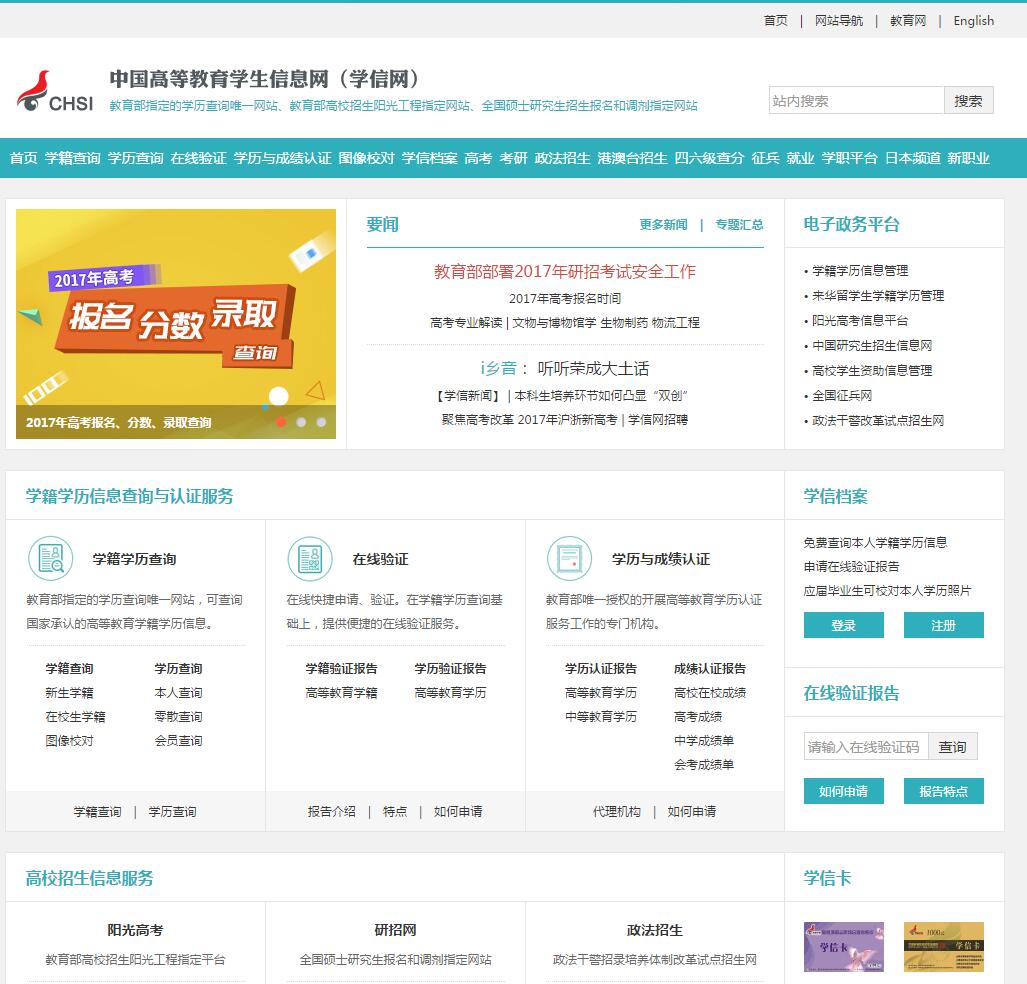Open 学籍学历信息管理 platform link
Image resolution: width=1027 pixels, height=984 pixels.
pyautogui.click(x=860, y=271)
